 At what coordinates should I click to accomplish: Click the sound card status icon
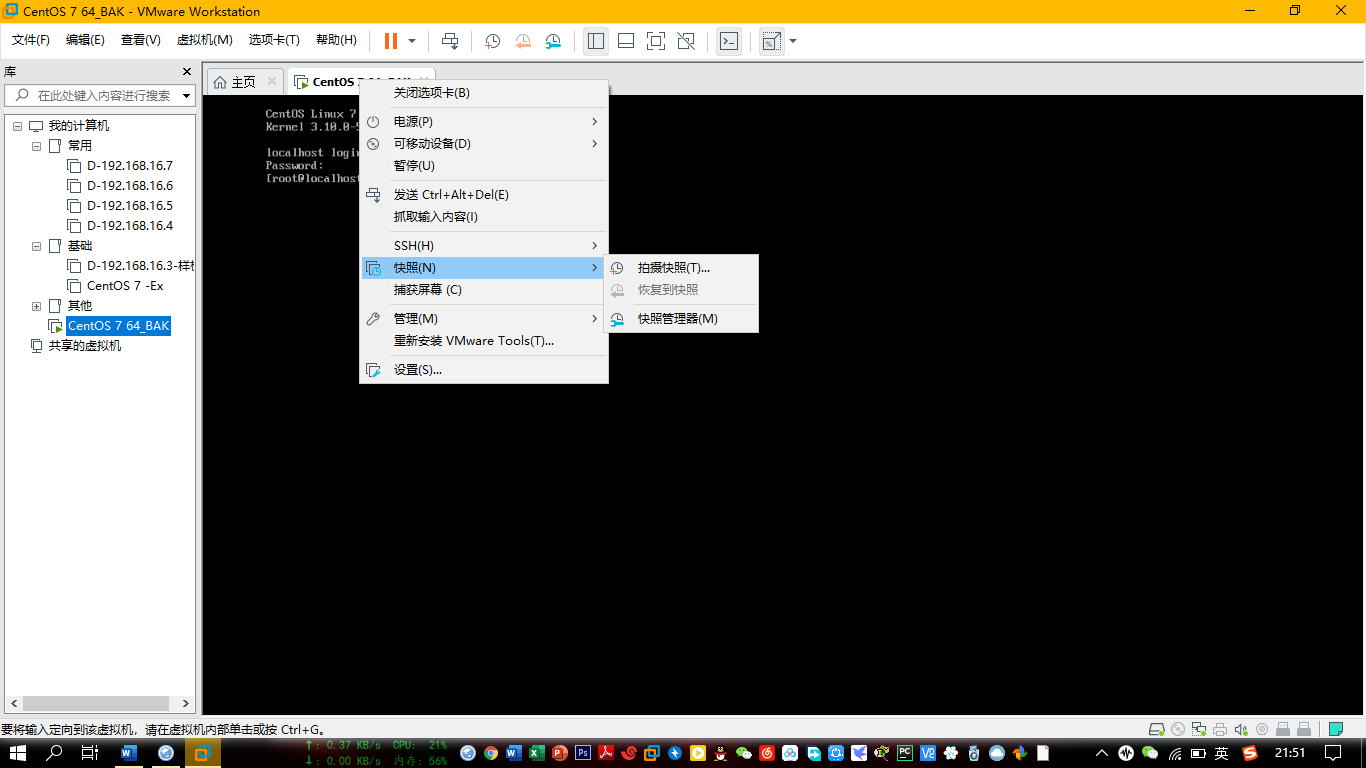1241,729
